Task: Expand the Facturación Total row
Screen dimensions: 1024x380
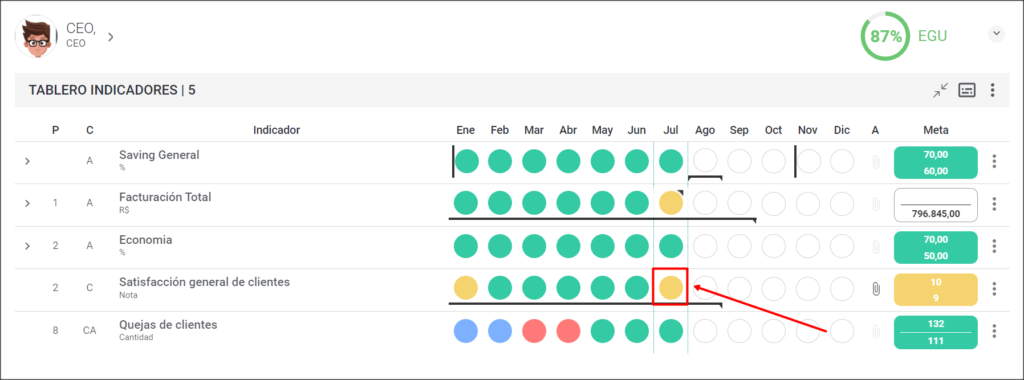Action: tap(27, 203)
